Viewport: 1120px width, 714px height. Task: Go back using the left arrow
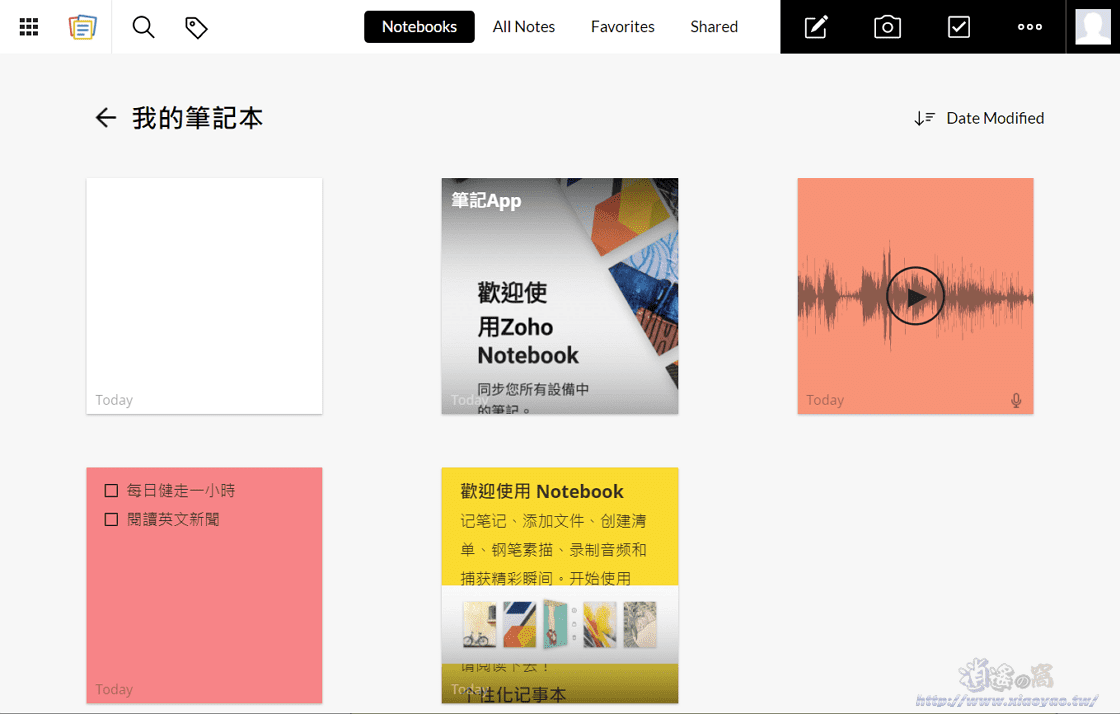pos(106,118)
